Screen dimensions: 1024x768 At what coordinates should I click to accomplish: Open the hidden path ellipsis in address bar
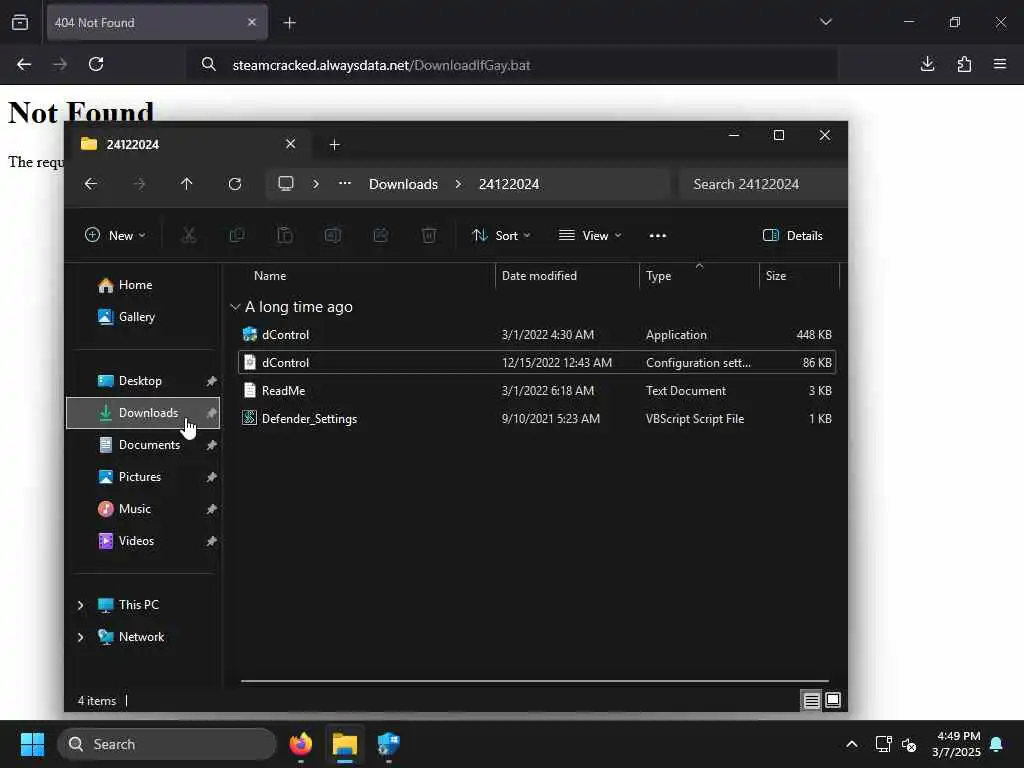[x=345, y=184]
